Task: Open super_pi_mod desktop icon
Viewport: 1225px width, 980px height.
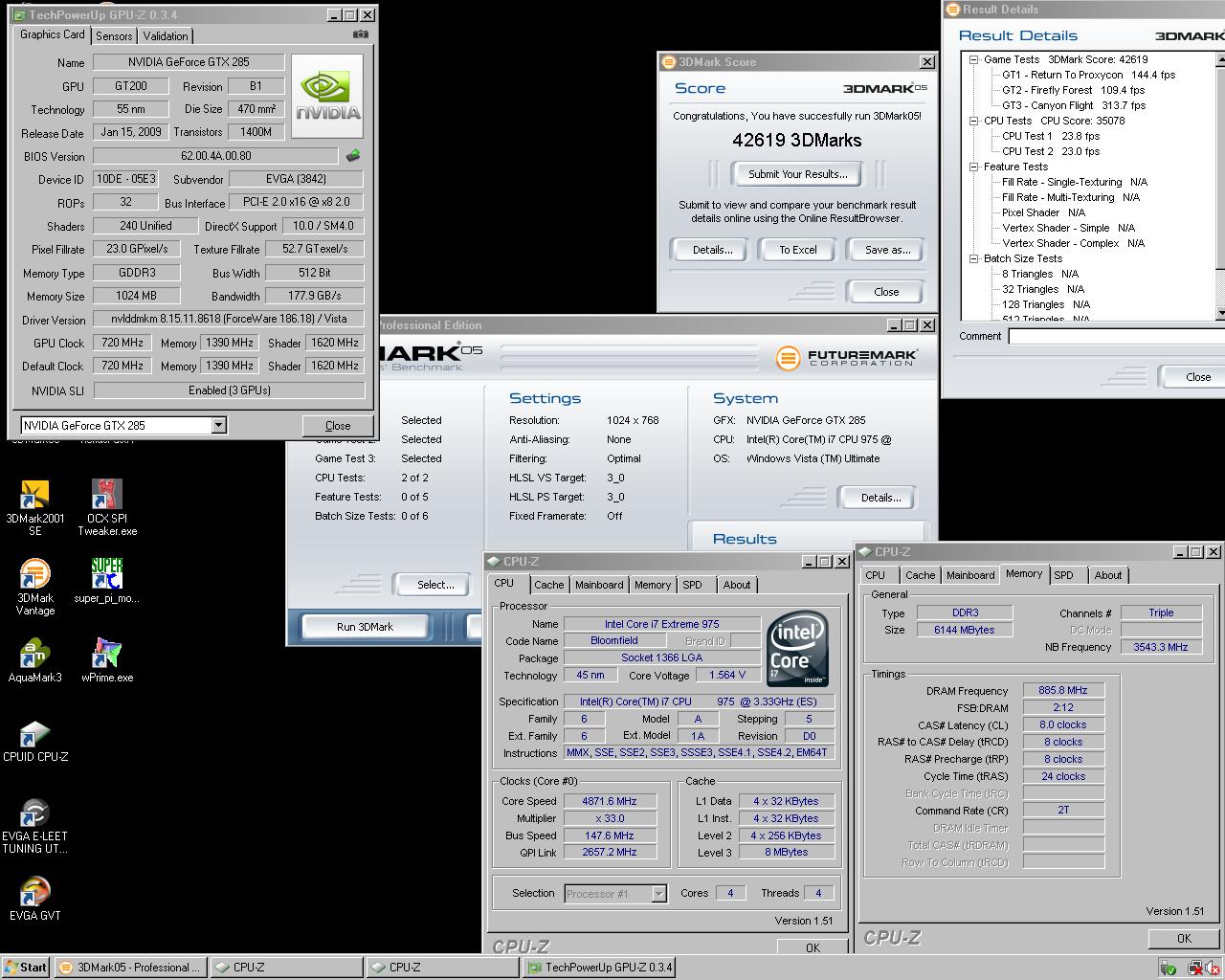Action: pyautogui.click(x=107, y=581)
